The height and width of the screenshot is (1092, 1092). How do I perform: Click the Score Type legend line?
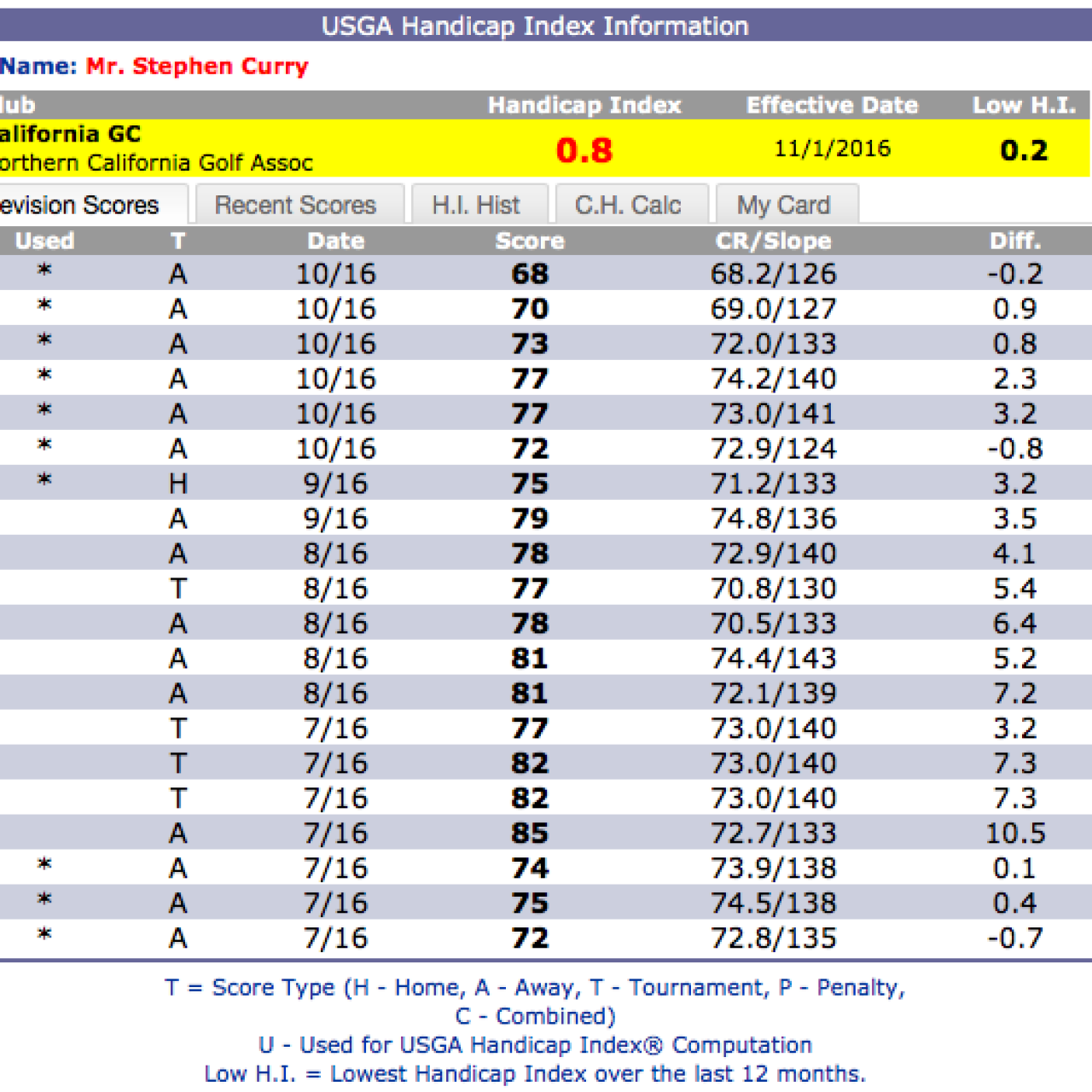(x=535, y=1002)
